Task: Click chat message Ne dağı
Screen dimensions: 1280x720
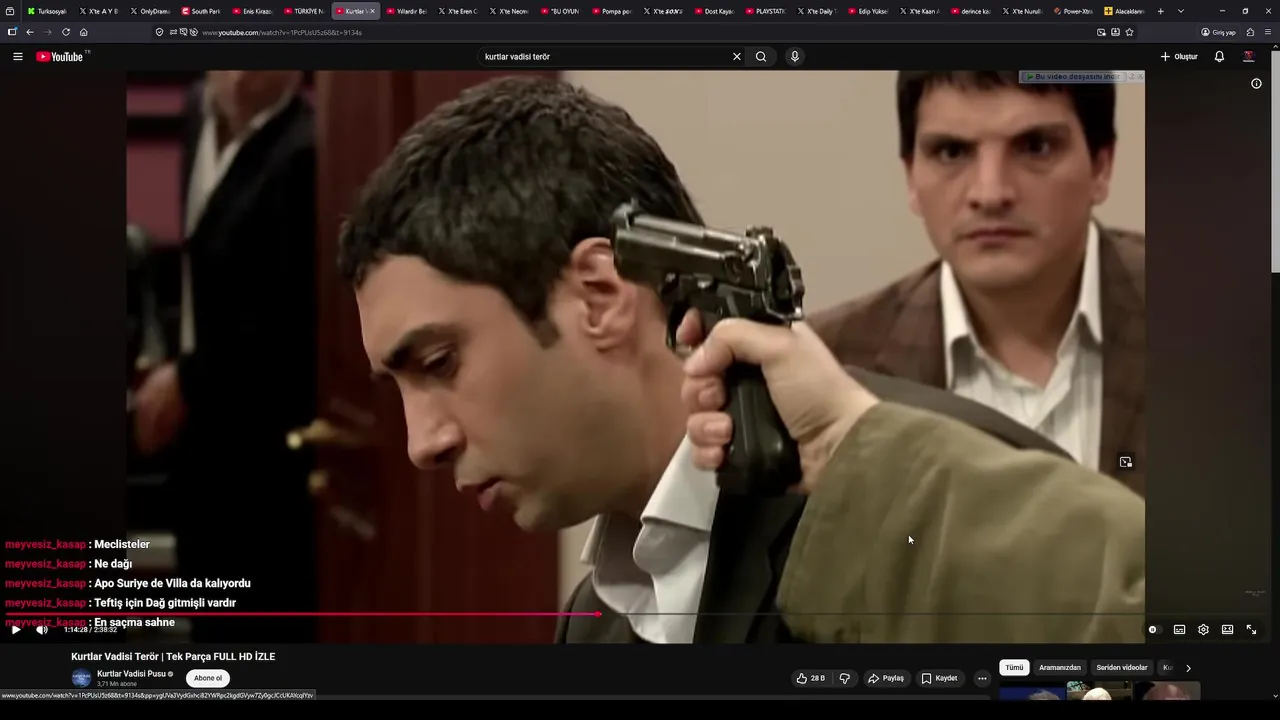Action: (113, 564)
